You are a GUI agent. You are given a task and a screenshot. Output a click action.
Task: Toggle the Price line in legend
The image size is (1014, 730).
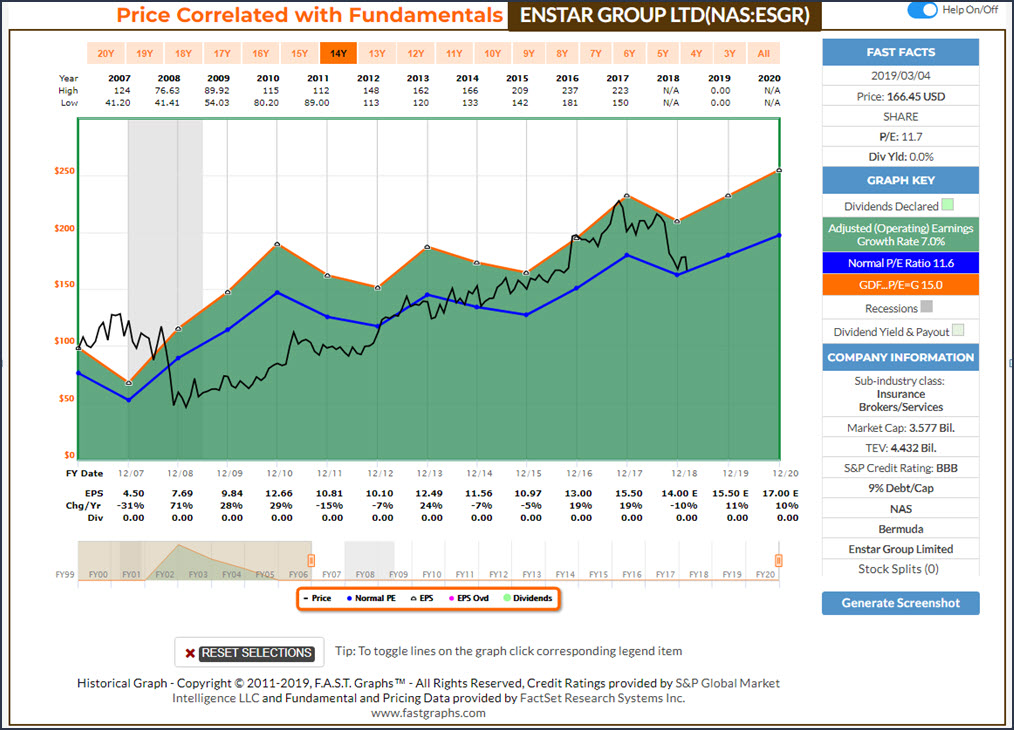pos(317,598)
